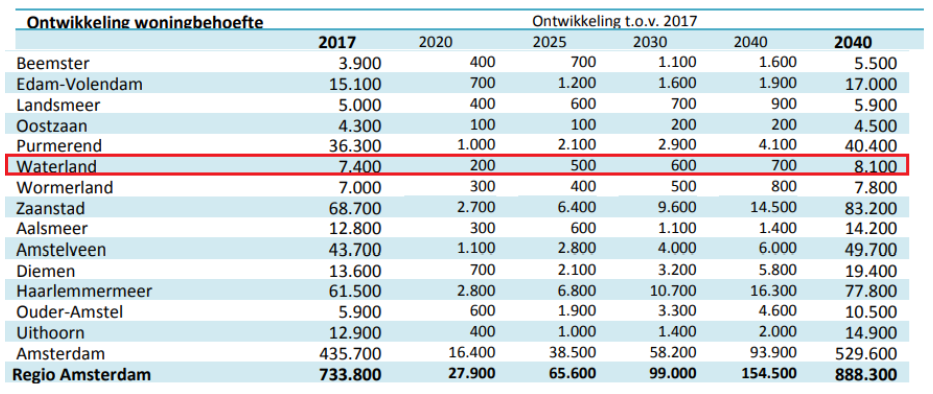
Task: Click the 2020 column header
Action: [x=436, y=43]
